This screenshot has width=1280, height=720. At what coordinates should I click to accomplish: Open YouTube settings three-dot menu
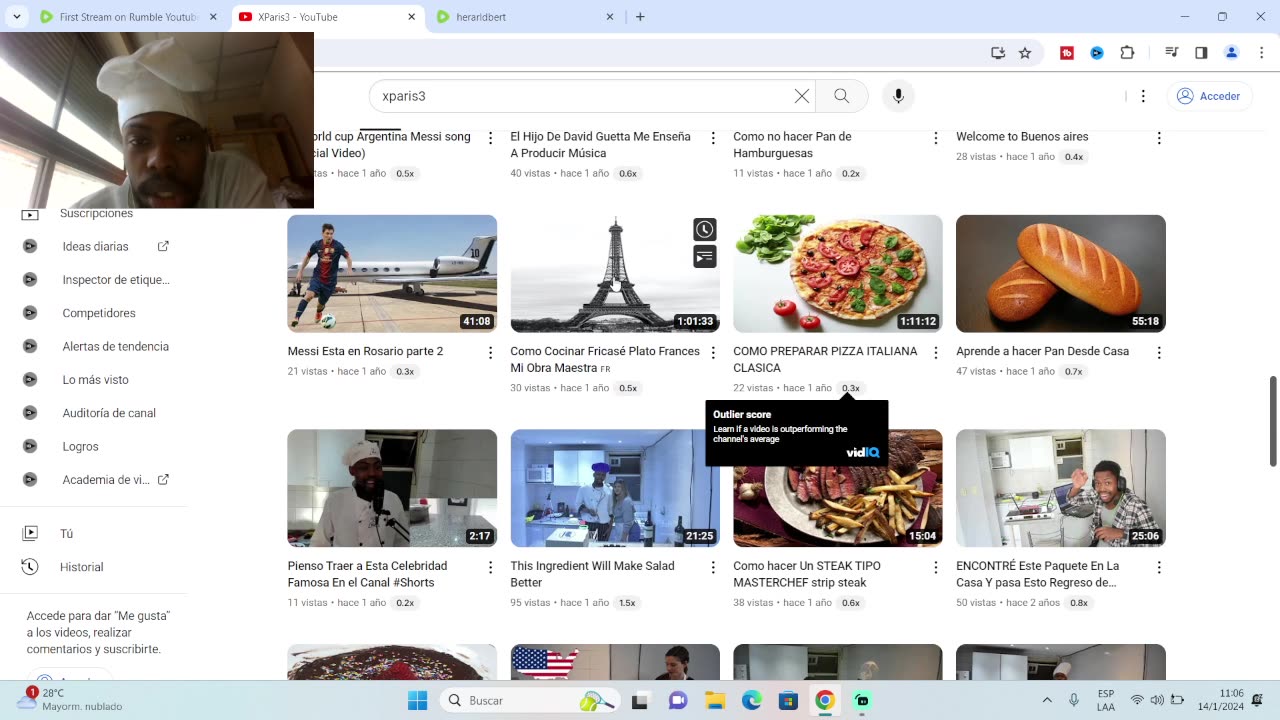pos(1143,96)
